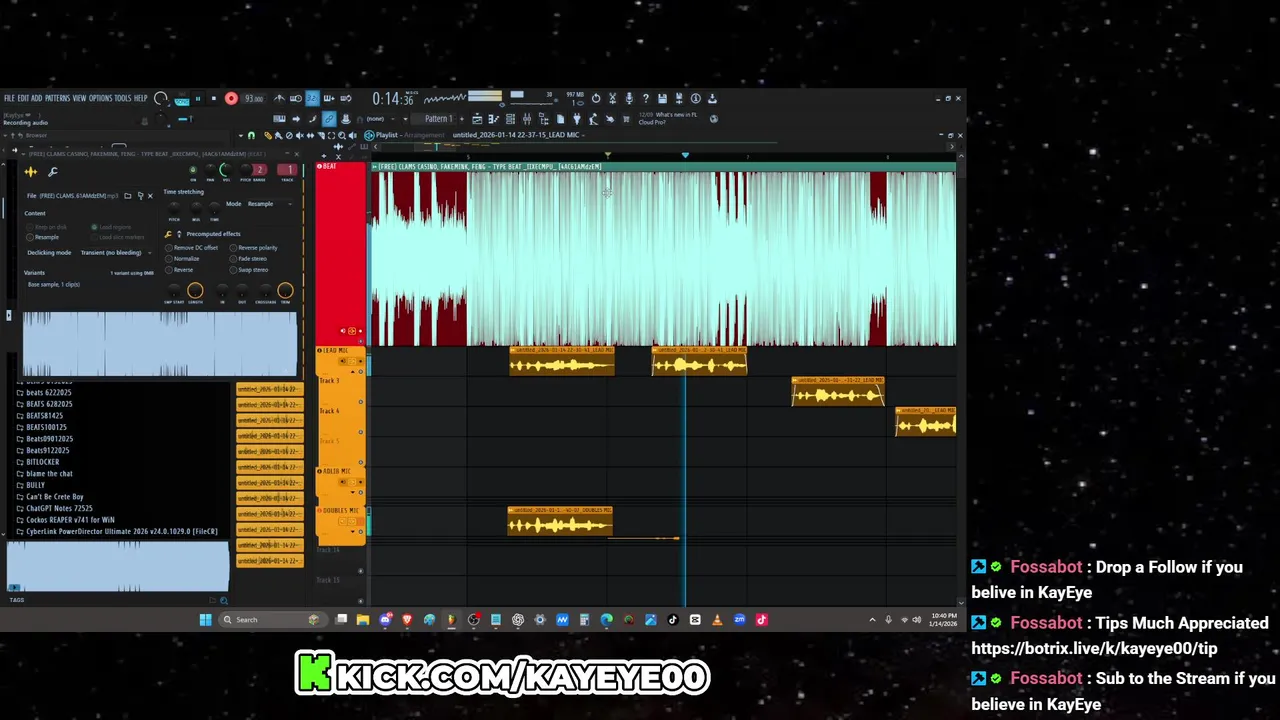Select the playlist zoom magnifier tool
The height and width of the screenshot is (720, 1280).
click(342, 135)
